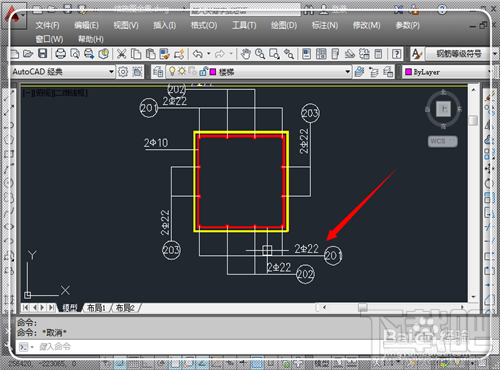500x370 pixels.
Task: Open the 标注(N) menu
Action: (325, 25)
